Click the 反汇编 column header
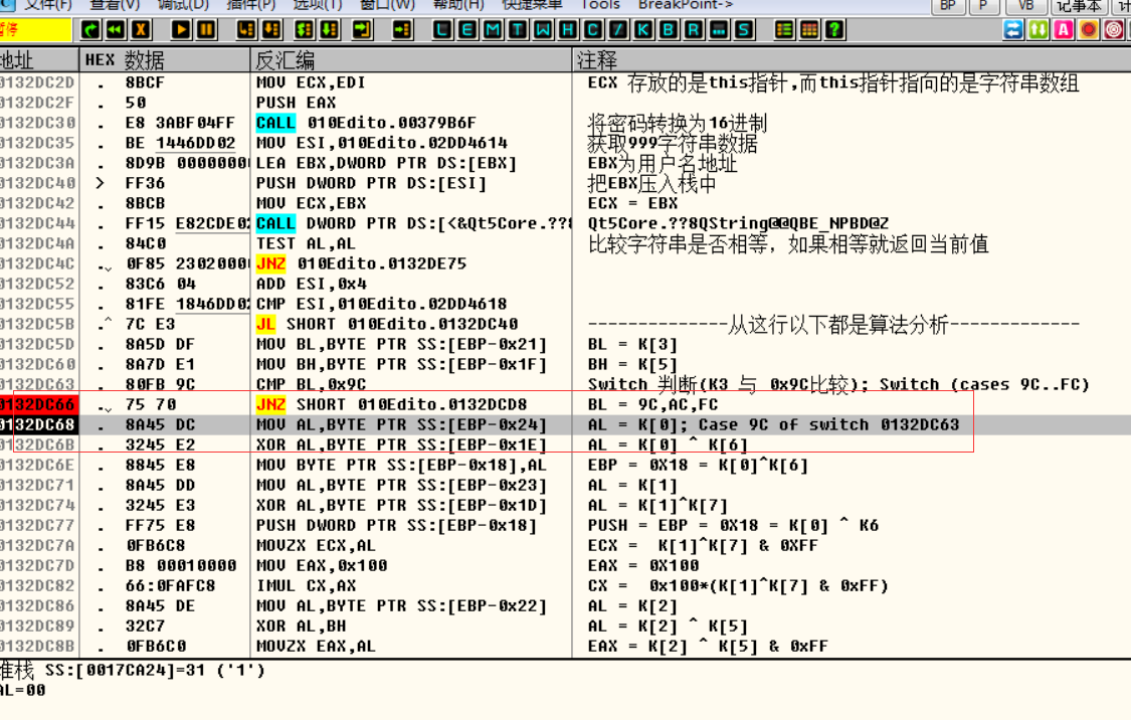This screenshot has width=1131, height=720. [x=285, y=60]
